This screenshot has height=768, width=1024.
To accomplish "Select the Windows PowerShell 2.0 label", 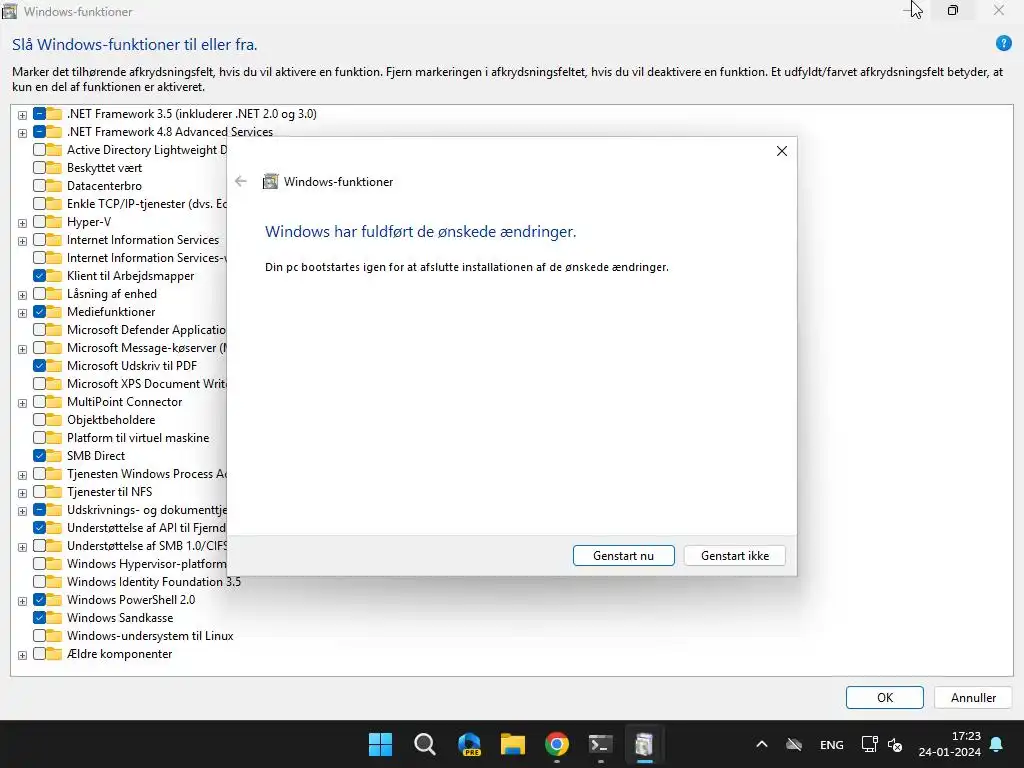I will 131,600.
